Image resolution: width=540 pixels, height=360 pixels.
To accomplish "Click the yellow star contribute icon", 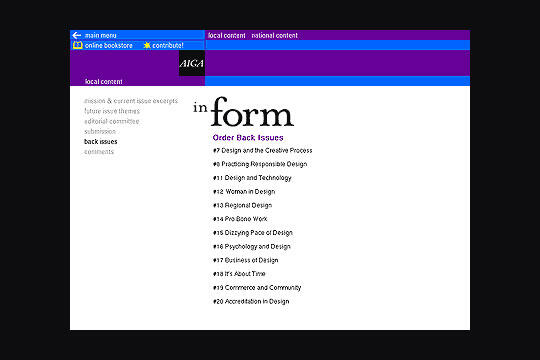I will click(147, 45).
